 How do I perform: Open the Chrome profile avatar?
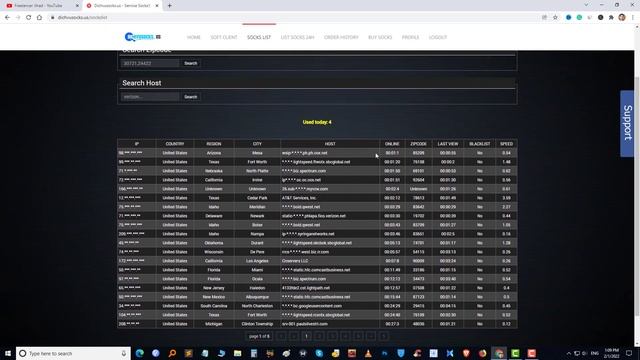point(622,18)
